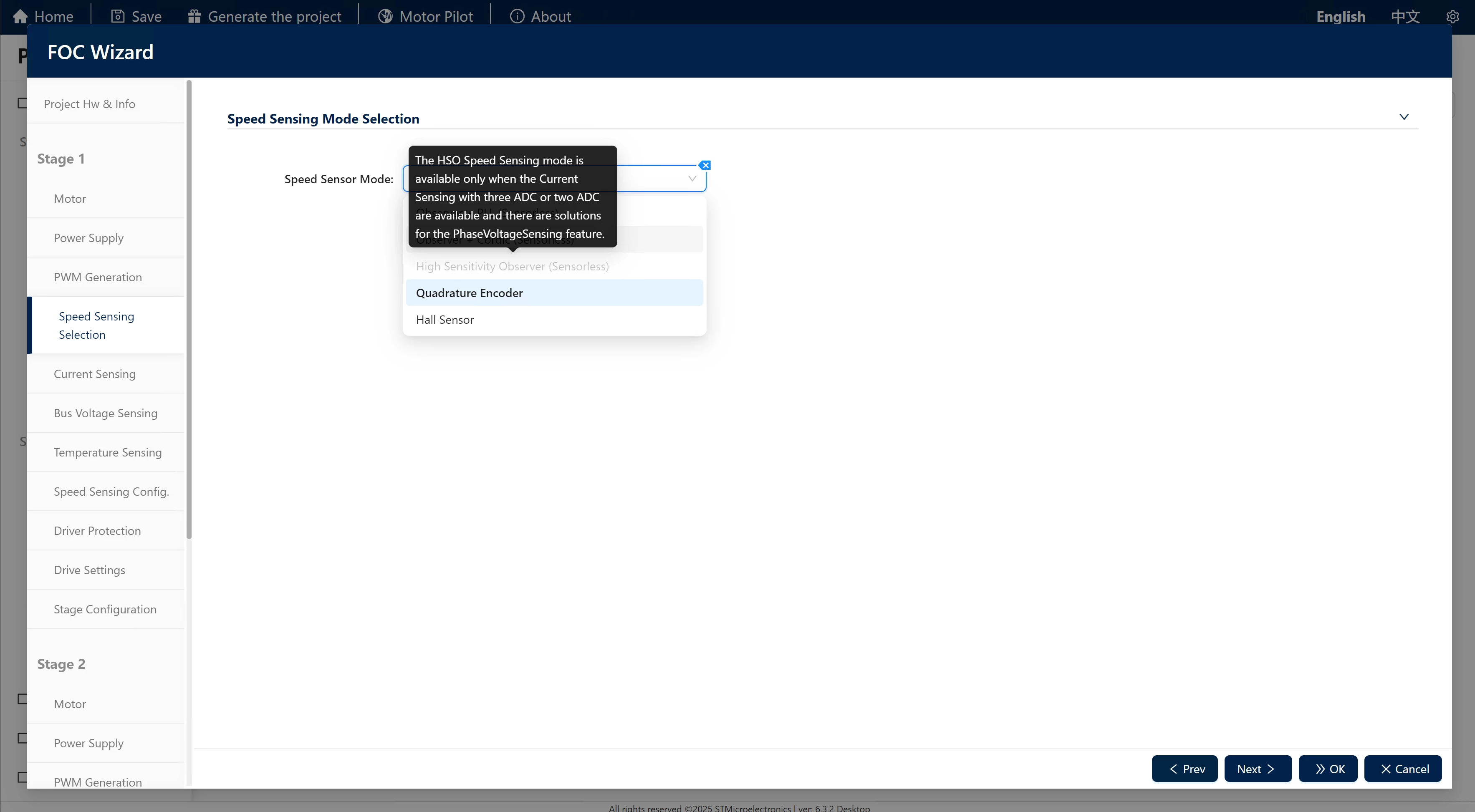The image size is (1475, 812).
Task: Cancel the FOC Wizard
Action: tap(1403, 769)
